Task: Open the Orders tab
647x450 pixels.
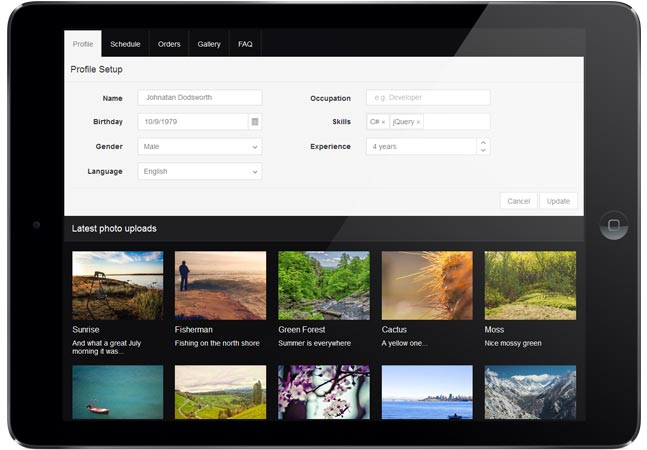Action: (169, 44)
